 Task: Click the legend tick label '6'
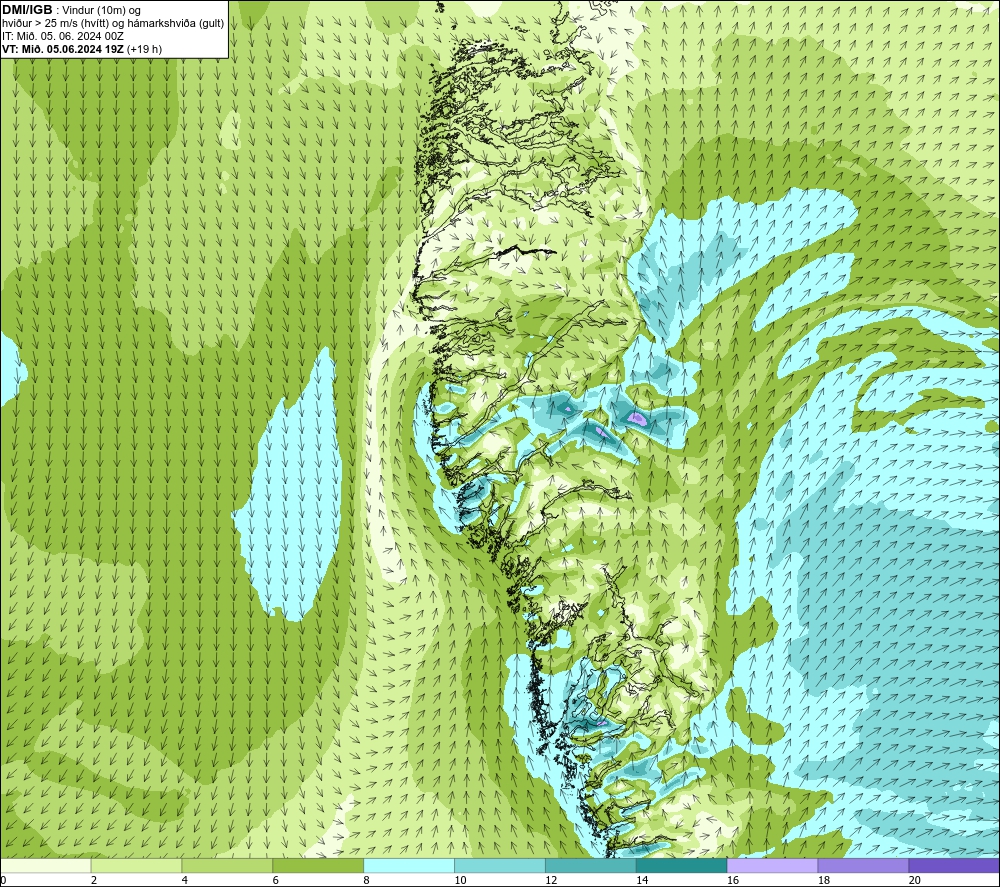tap(276, 880)
